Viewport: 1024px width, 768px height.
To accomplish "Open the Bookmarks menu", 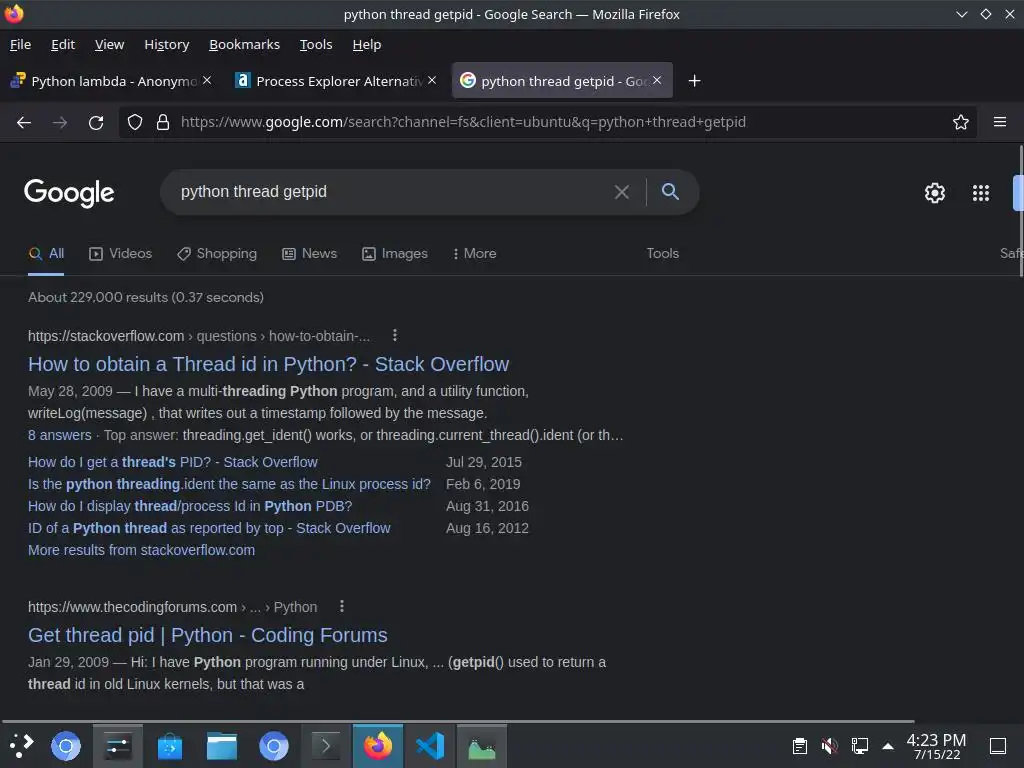I will pyautogui.click(x=244, y=44).
